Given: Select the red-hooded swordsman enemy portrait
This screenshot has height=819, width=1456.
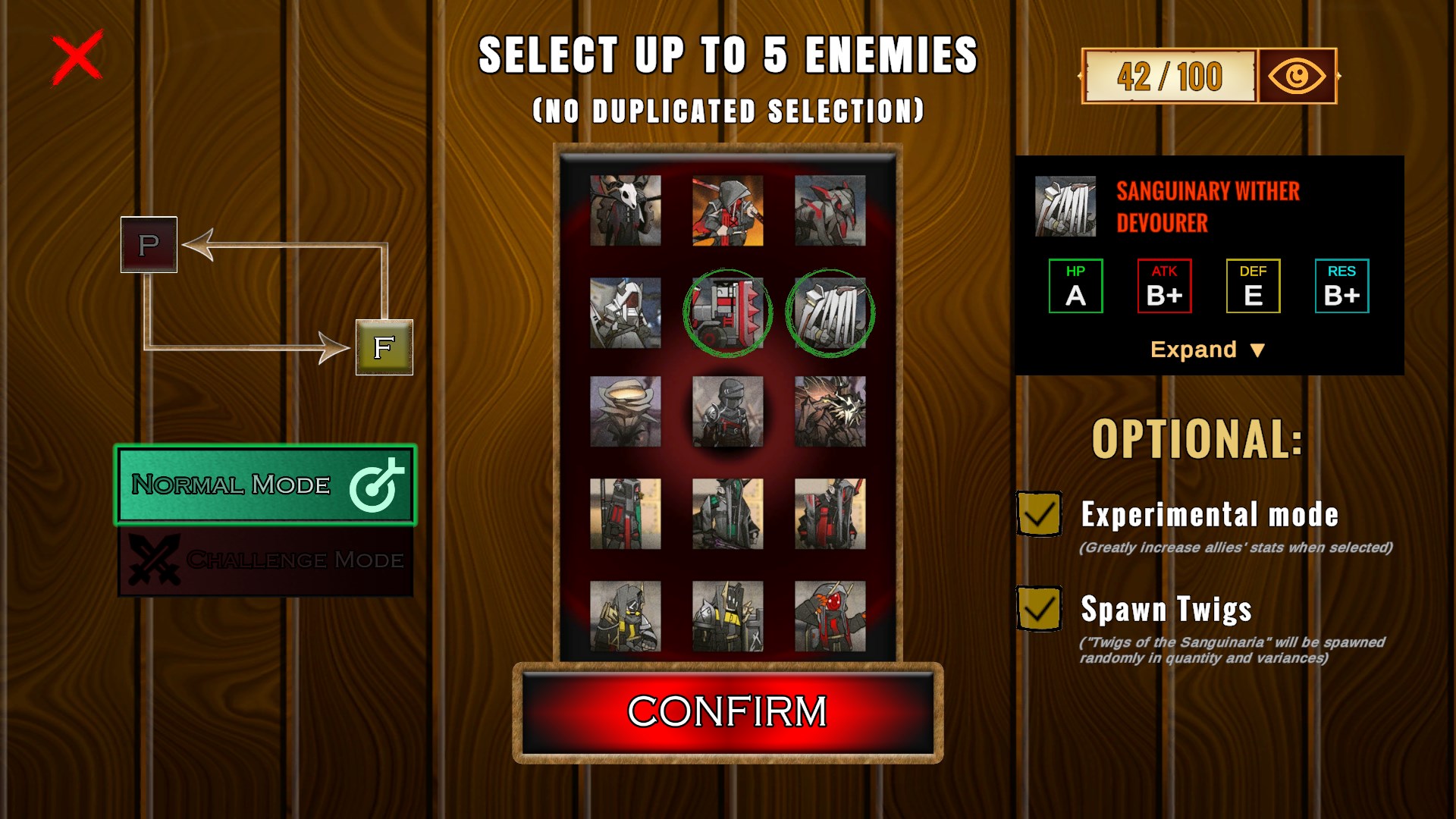Looking at the screenshot, I should [728, 211].
